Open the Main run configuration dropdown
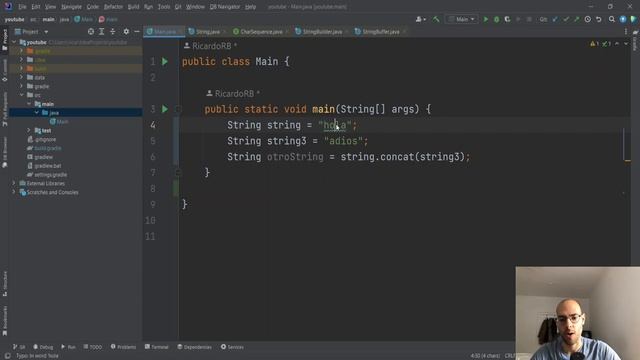The image size is (640, 360). 462,19
